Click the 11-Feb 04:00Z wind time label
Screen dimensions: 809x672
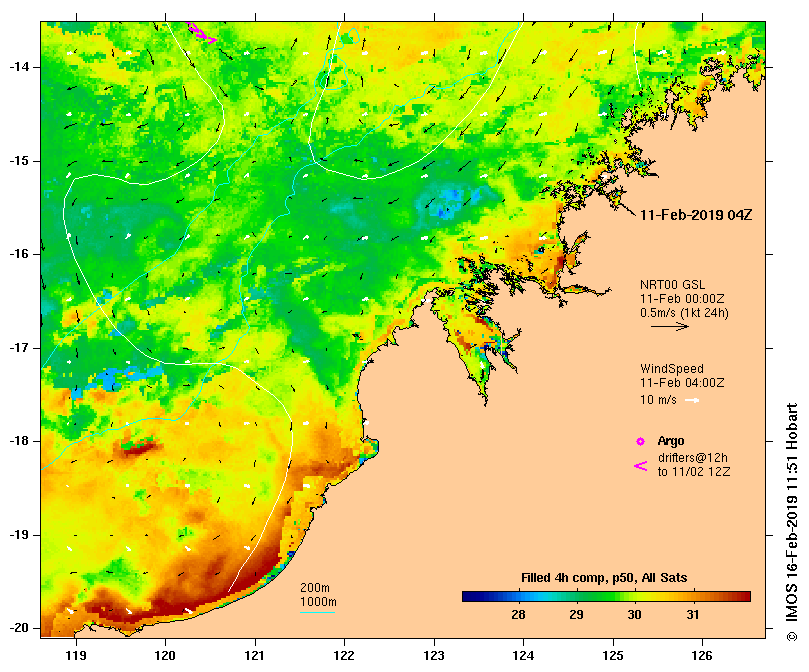pyautogui.click(x=682, y=383)
